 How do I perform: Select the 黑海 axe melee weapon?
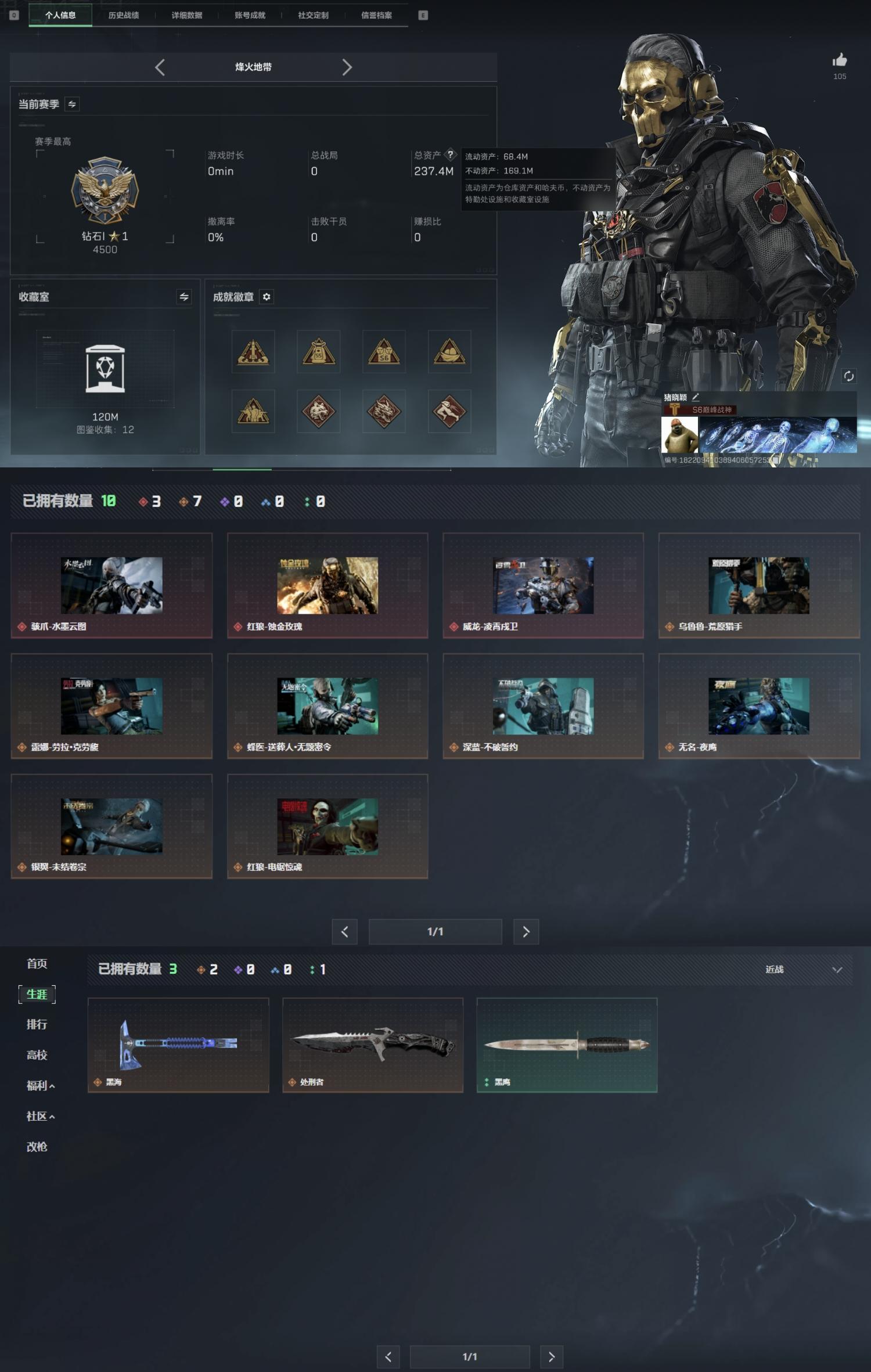(178, 1045)
